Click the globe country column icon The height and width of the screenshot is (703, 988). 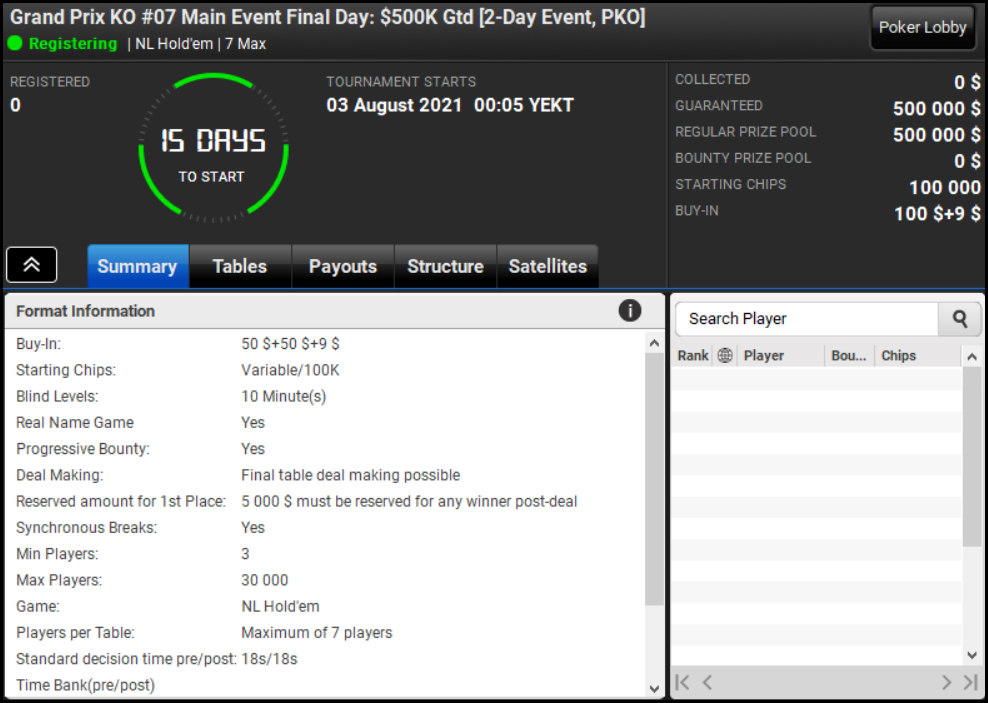[x=725, y=355]
